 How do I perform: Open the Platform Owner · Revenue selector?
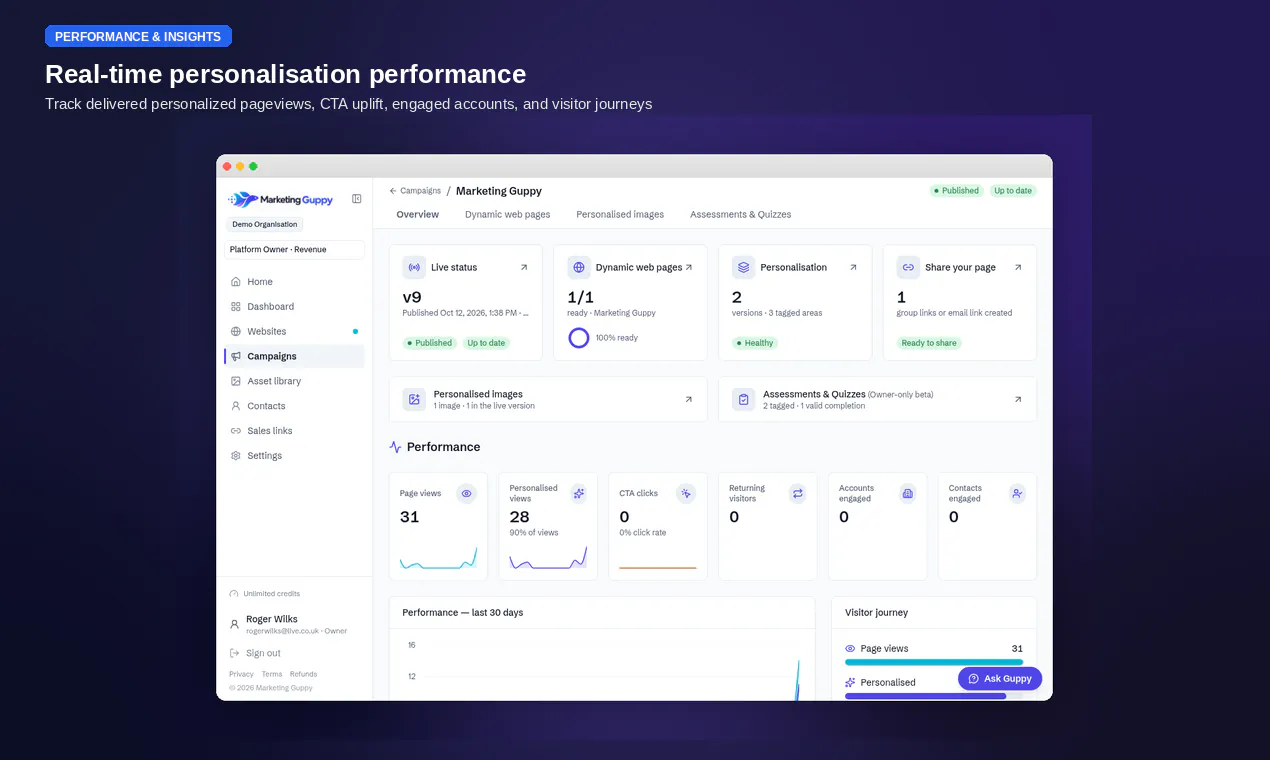pos(294,249)
